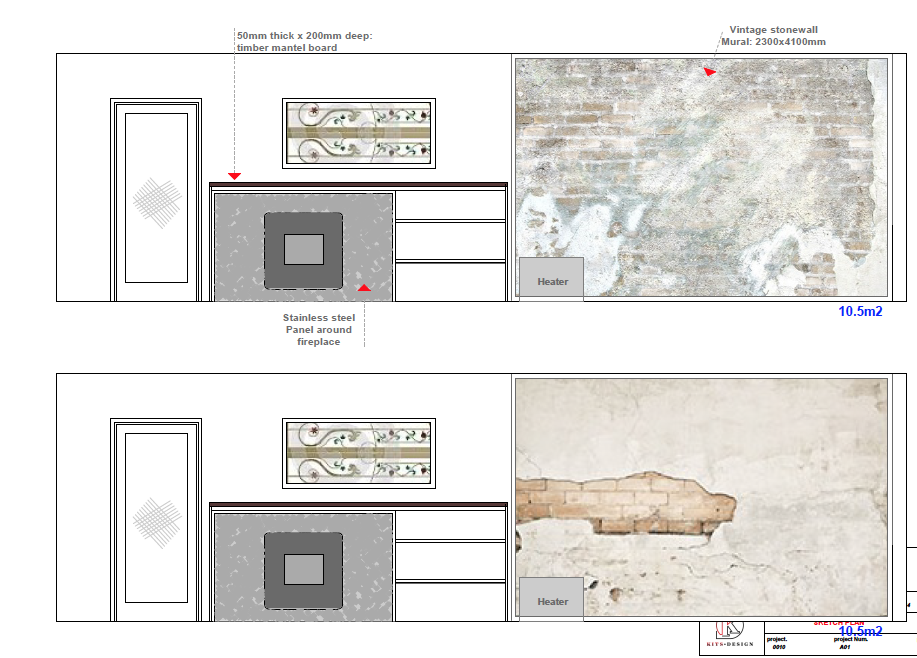
Task: Select the red arrow on the vintage stonewall mural
Action: point(709,71)
